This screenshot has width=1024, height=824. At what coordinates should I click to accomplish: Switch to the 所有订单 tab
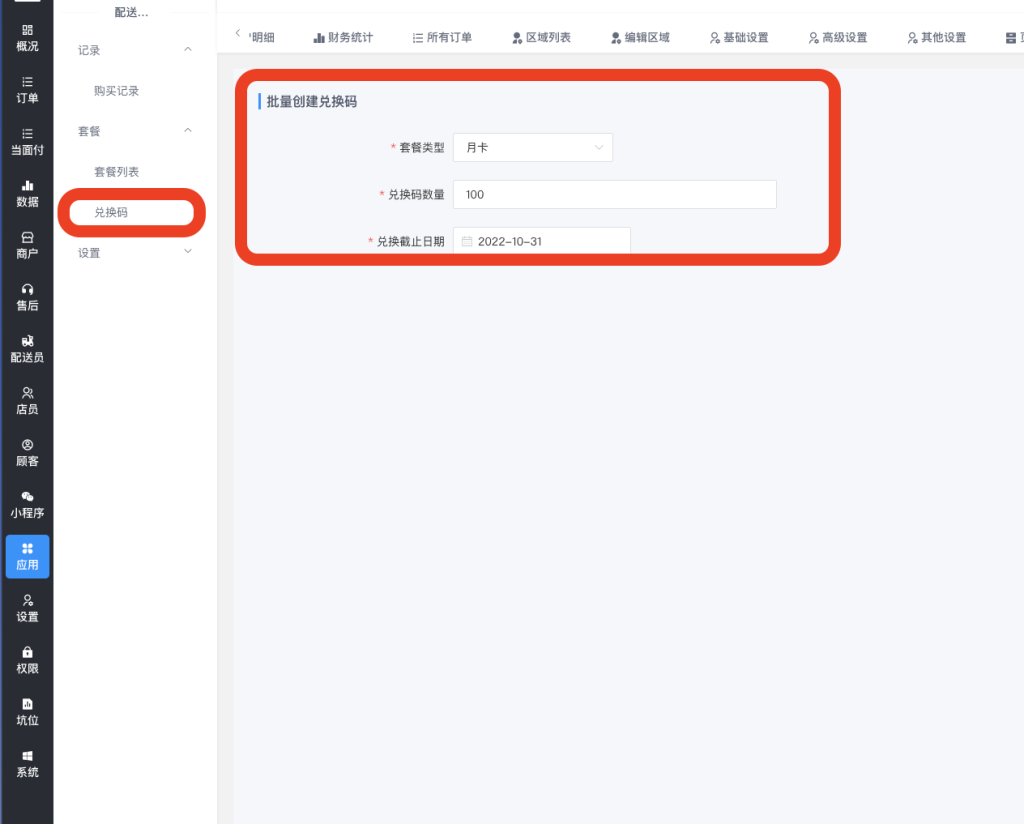click(x=442, y=38)
